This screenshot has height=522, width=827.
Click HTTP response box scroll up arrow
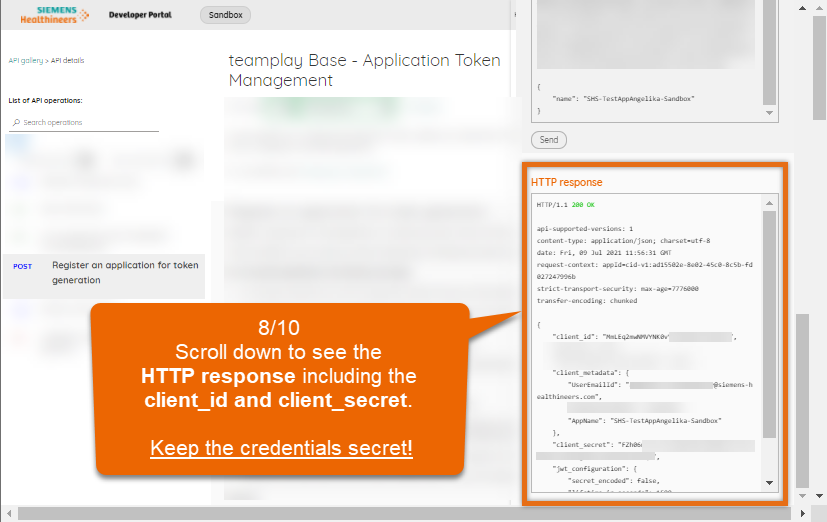pyautogui.click(x=769, y=204)
